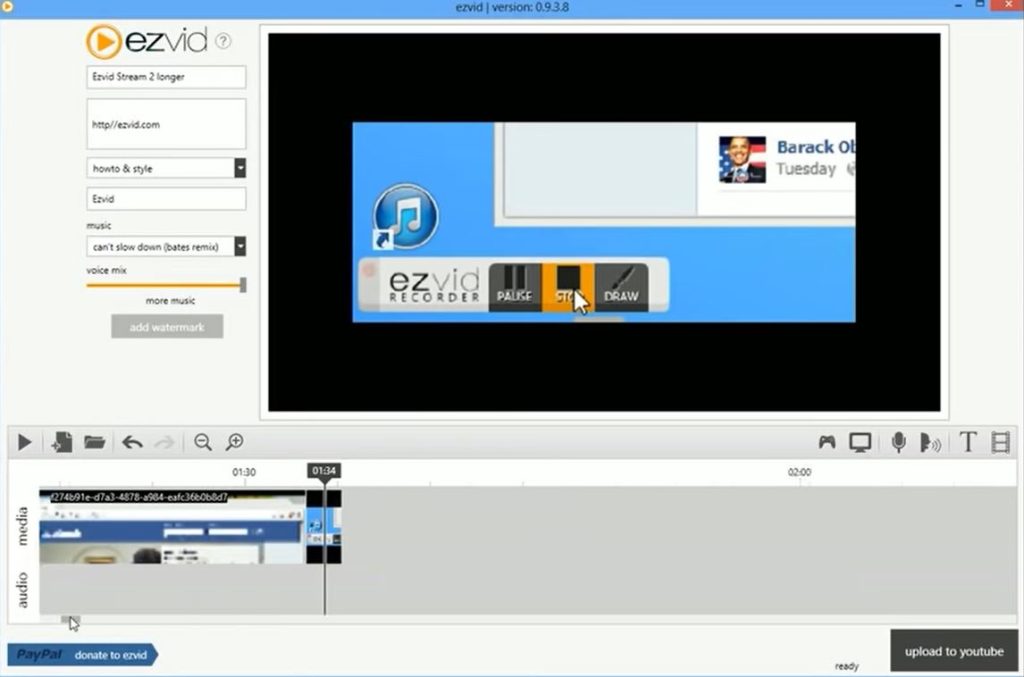Click the voice mix slider handle
Viewport: 1024px width, 677px height.
pos(243,285)
